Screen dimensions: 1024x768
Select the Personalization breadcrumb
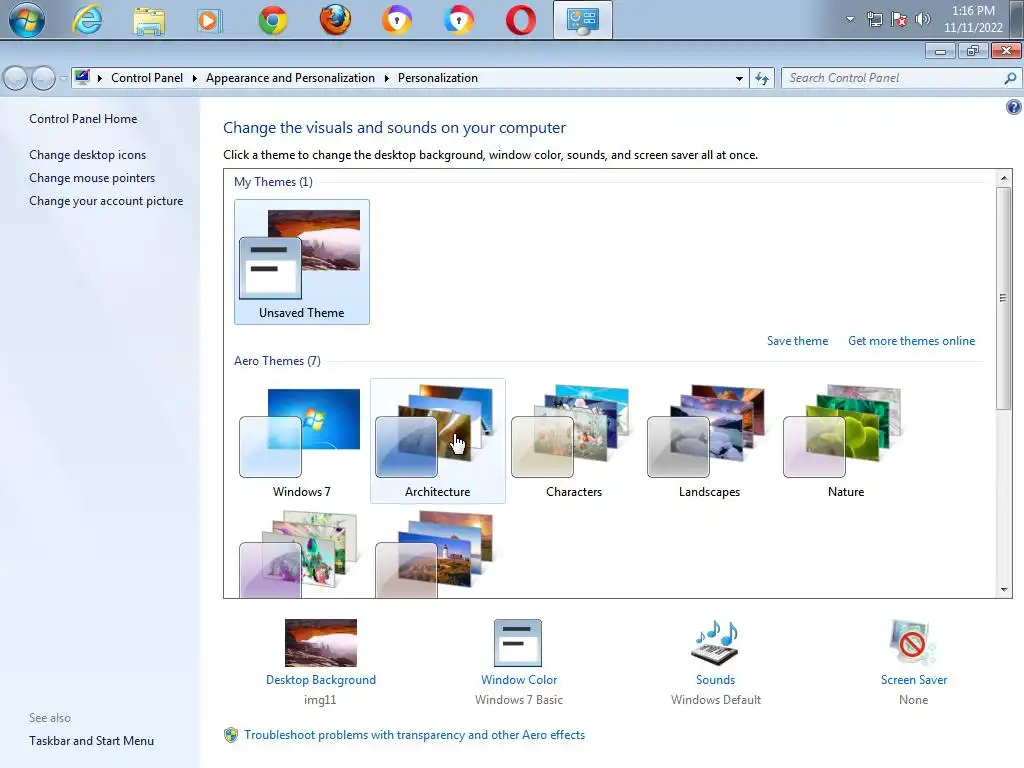click(438, 78)
